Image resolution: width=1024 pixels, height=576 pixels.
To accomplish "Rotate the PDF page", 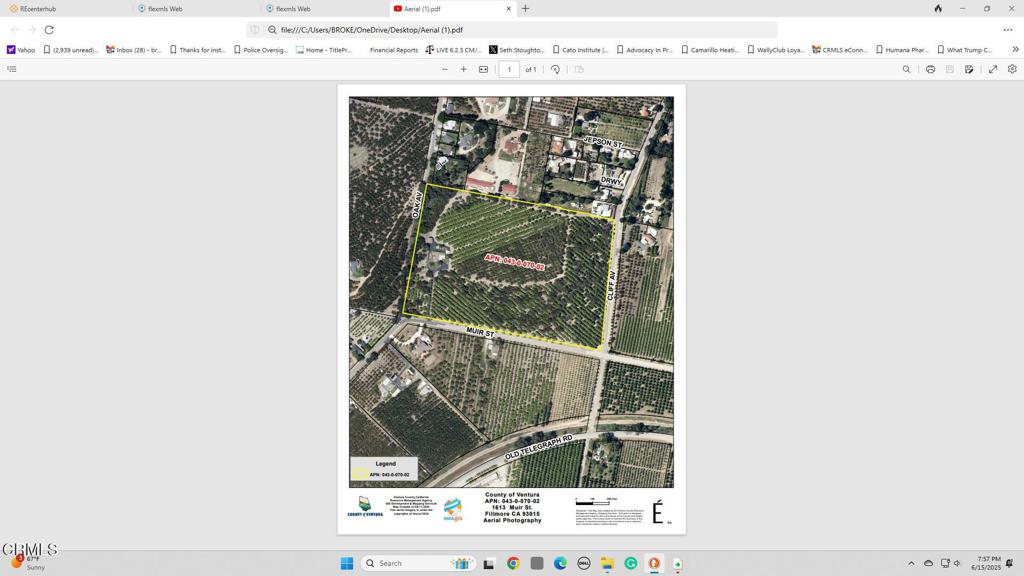I will [555, 69].
